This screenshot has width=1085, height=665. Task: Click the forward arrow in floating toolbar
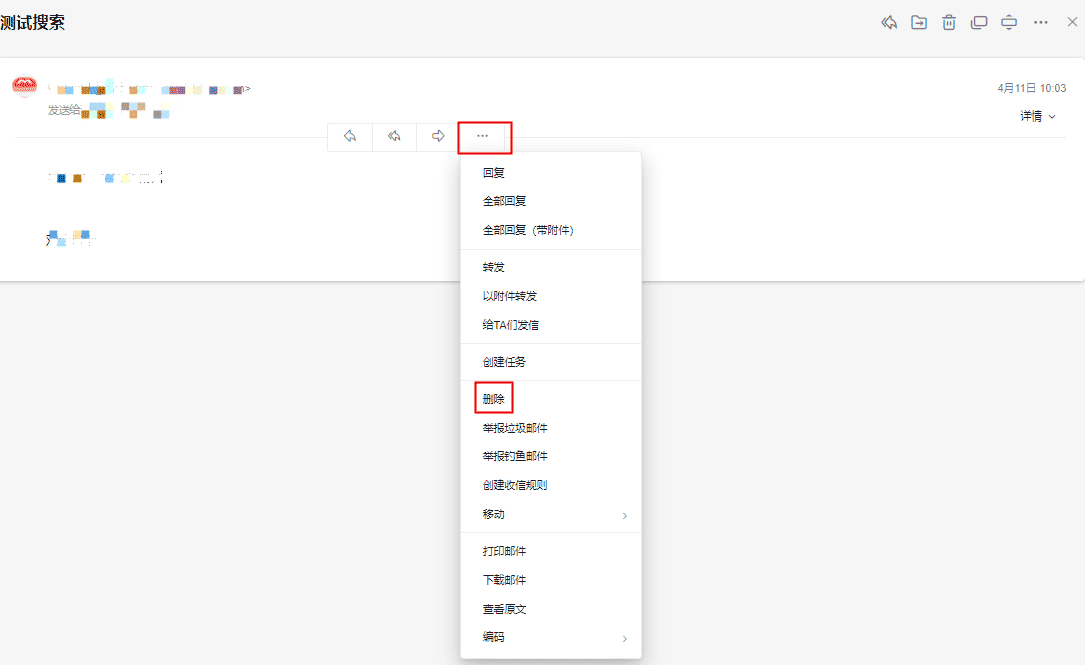coord(438,136)
